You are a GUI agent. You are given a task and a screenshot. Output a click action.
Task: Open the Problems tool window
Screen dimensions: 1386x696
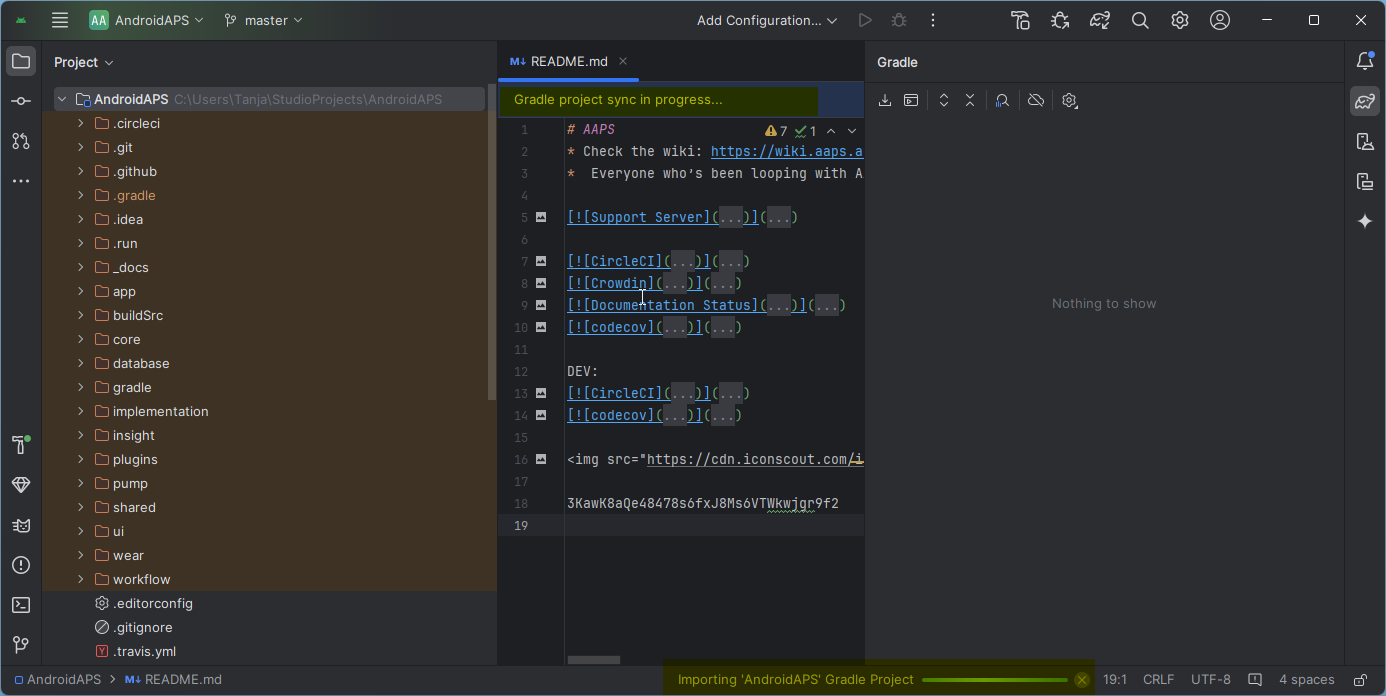(x=21, y=565)
